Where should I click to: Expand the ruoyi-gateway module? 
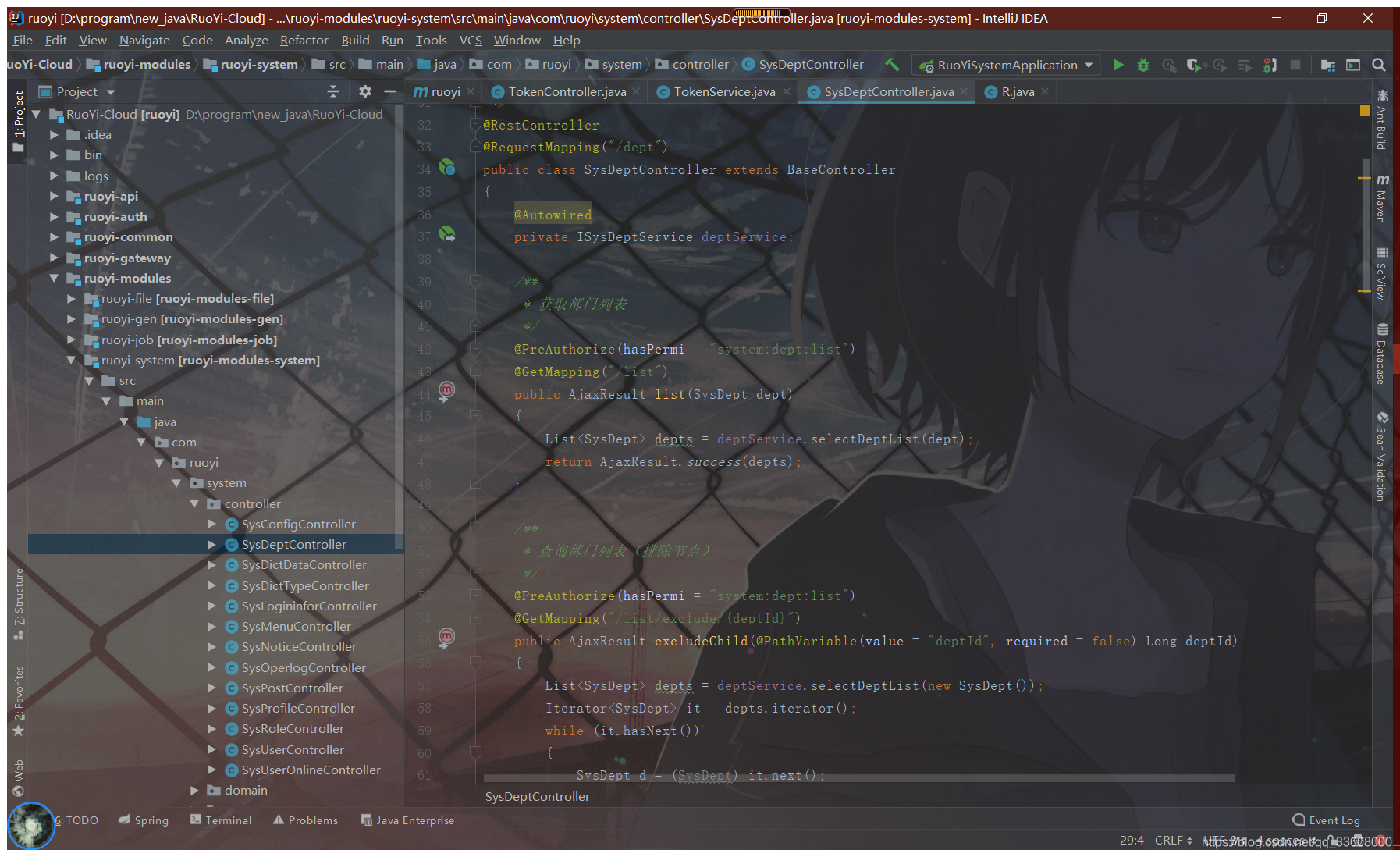54,258
